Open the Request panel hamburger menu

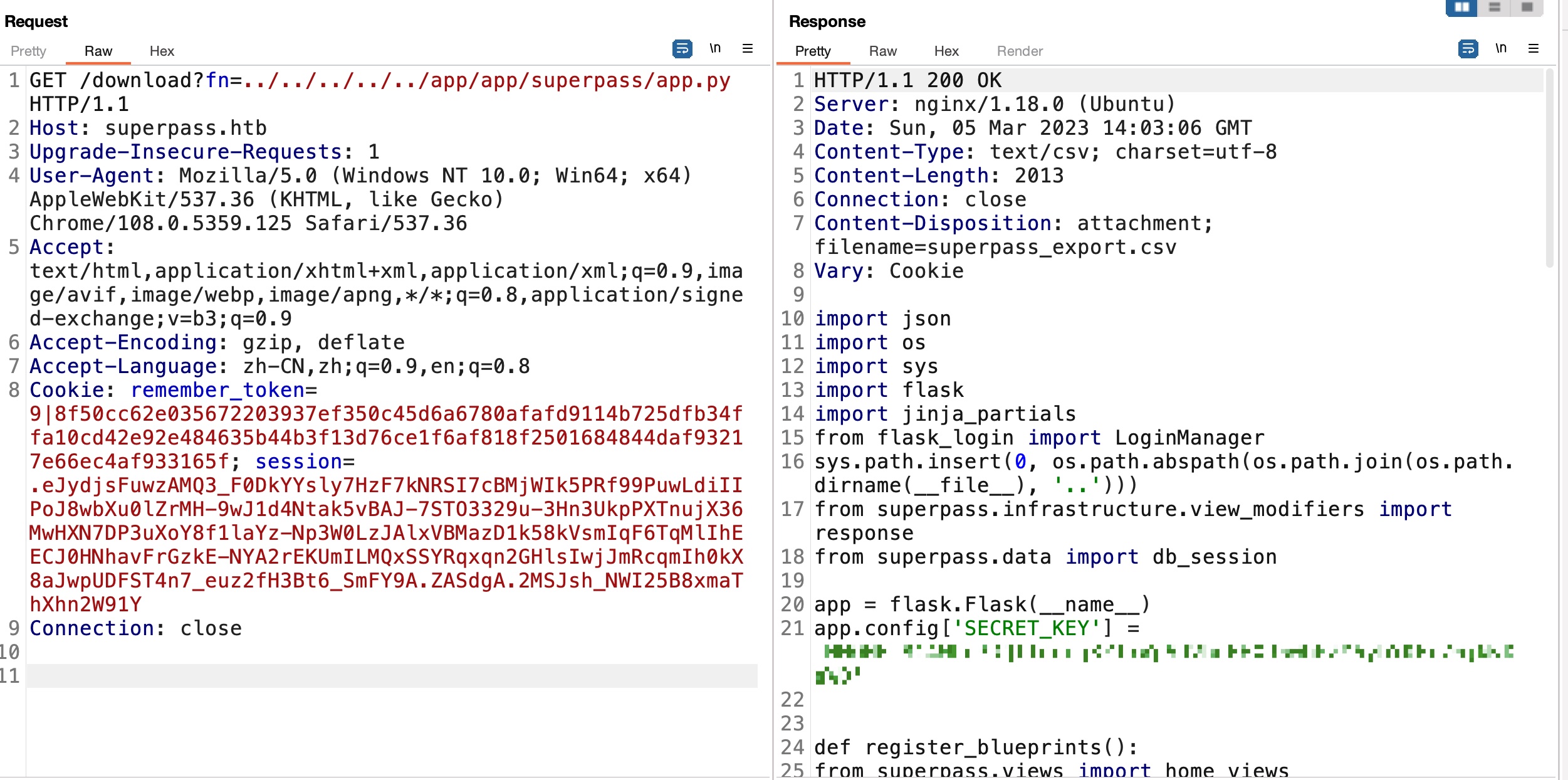pyautogui.click(x=748, y=48)
